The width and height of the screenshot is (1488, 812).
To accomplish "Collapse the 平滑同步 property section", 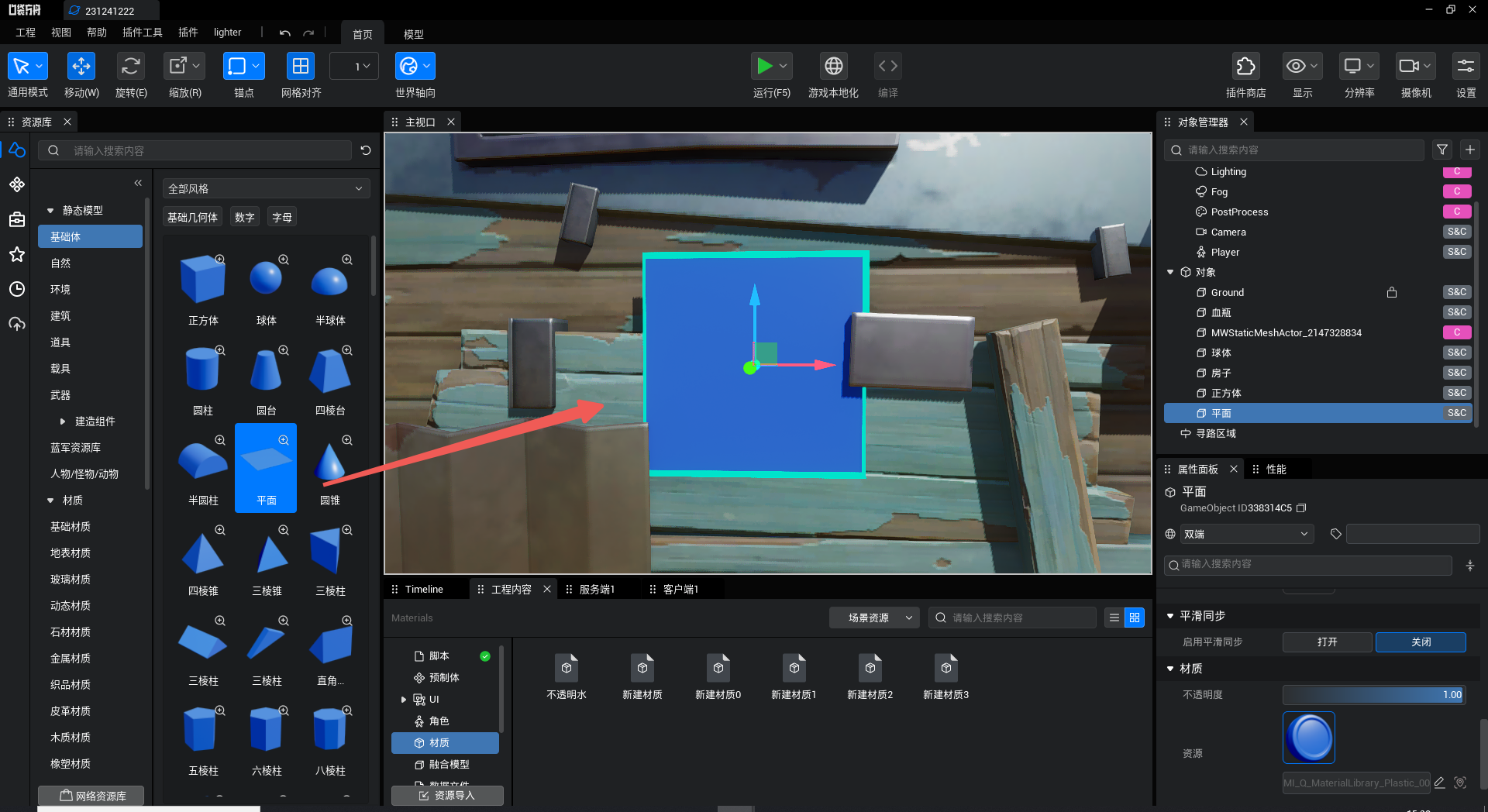I will click(1170, 616).
